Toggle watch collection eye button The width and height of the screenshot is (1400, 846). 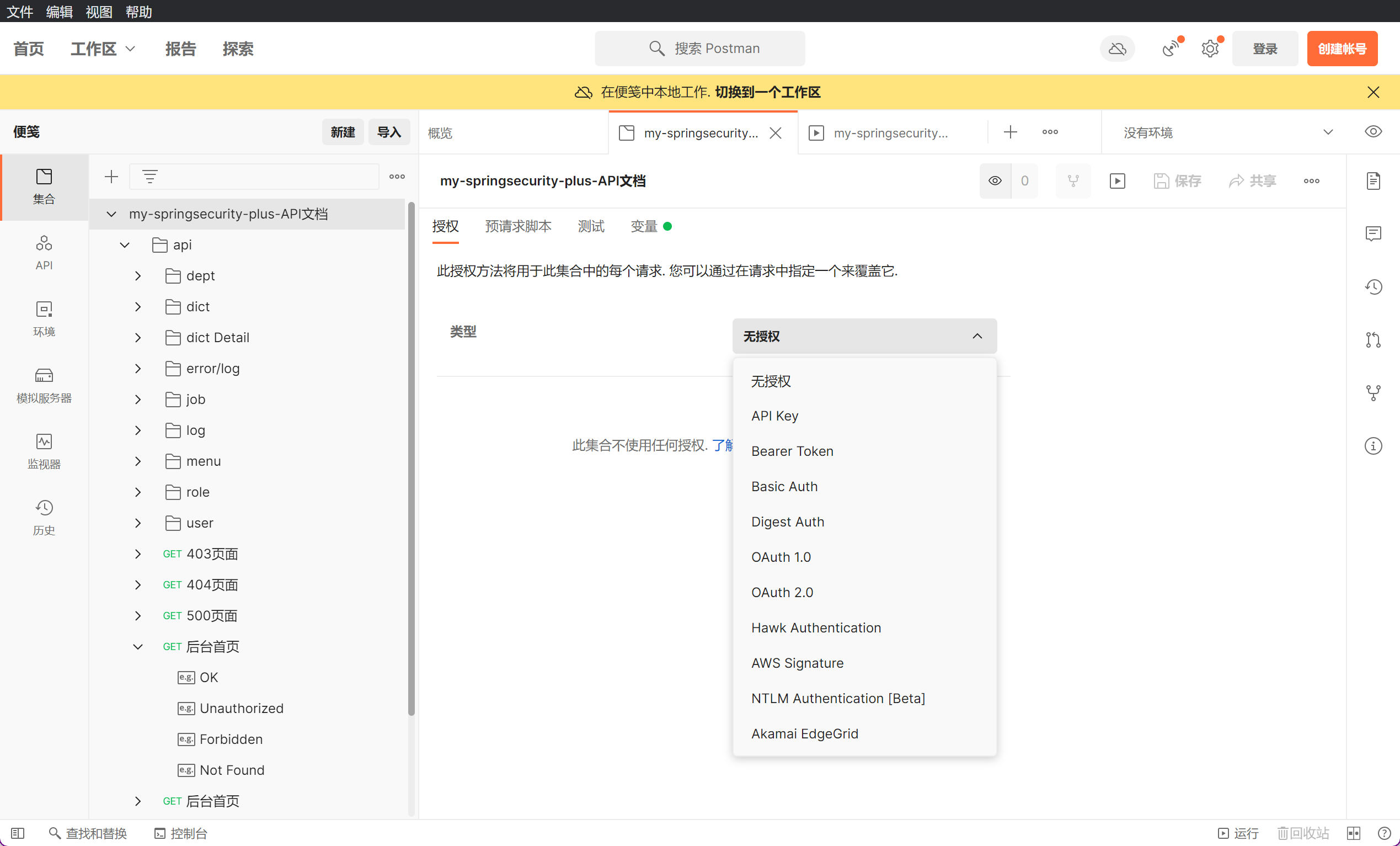[995, 181]
